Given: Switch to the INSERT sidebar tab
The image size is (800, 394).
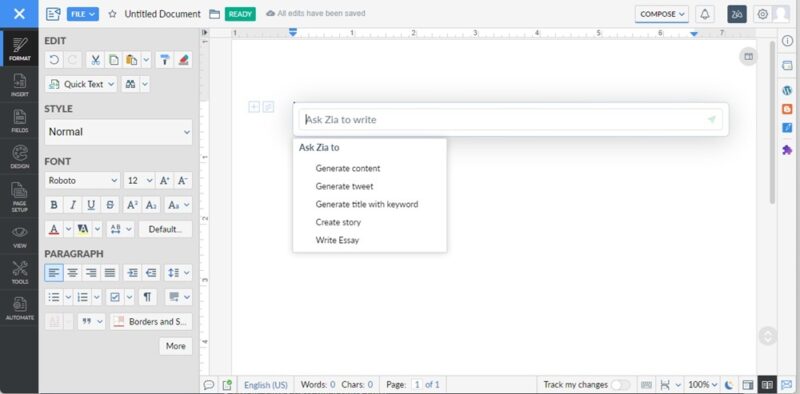Looking at the screenshot, I should pyautogui.click(x=19, y=85).
